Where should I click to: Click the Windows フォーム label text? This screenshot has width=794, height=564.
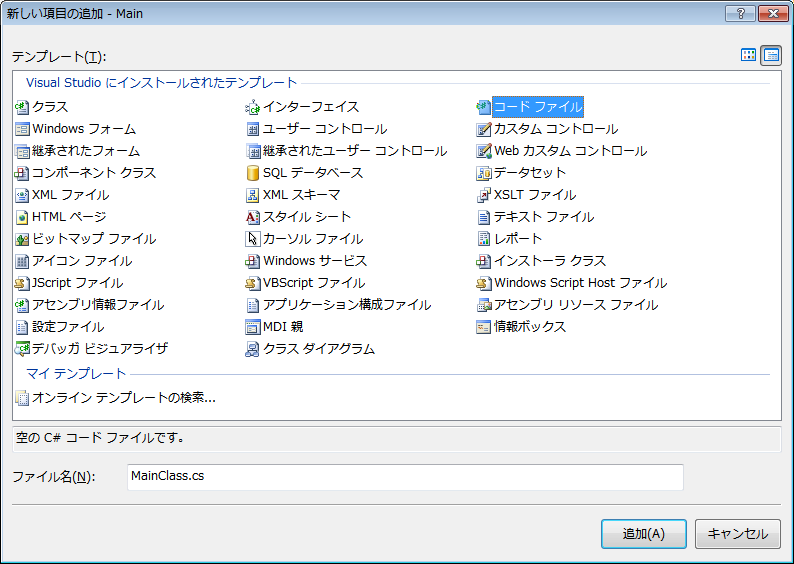tap(84, 129)
